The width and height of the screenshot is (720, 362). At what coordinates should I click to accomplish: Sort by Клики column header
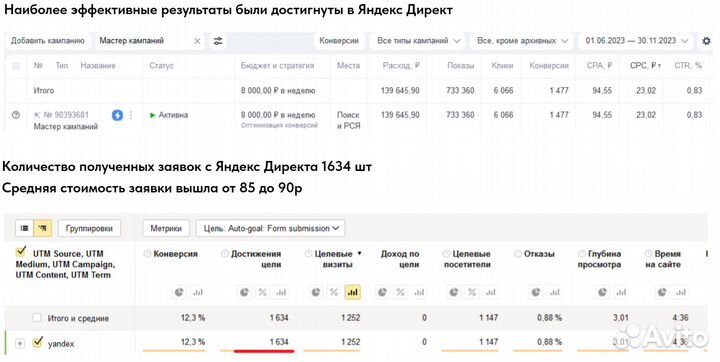502,66
